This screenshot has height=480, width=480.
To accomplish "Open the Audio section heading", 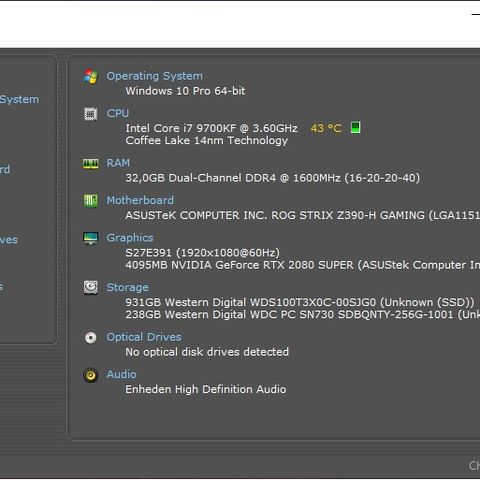I will 121,374.
